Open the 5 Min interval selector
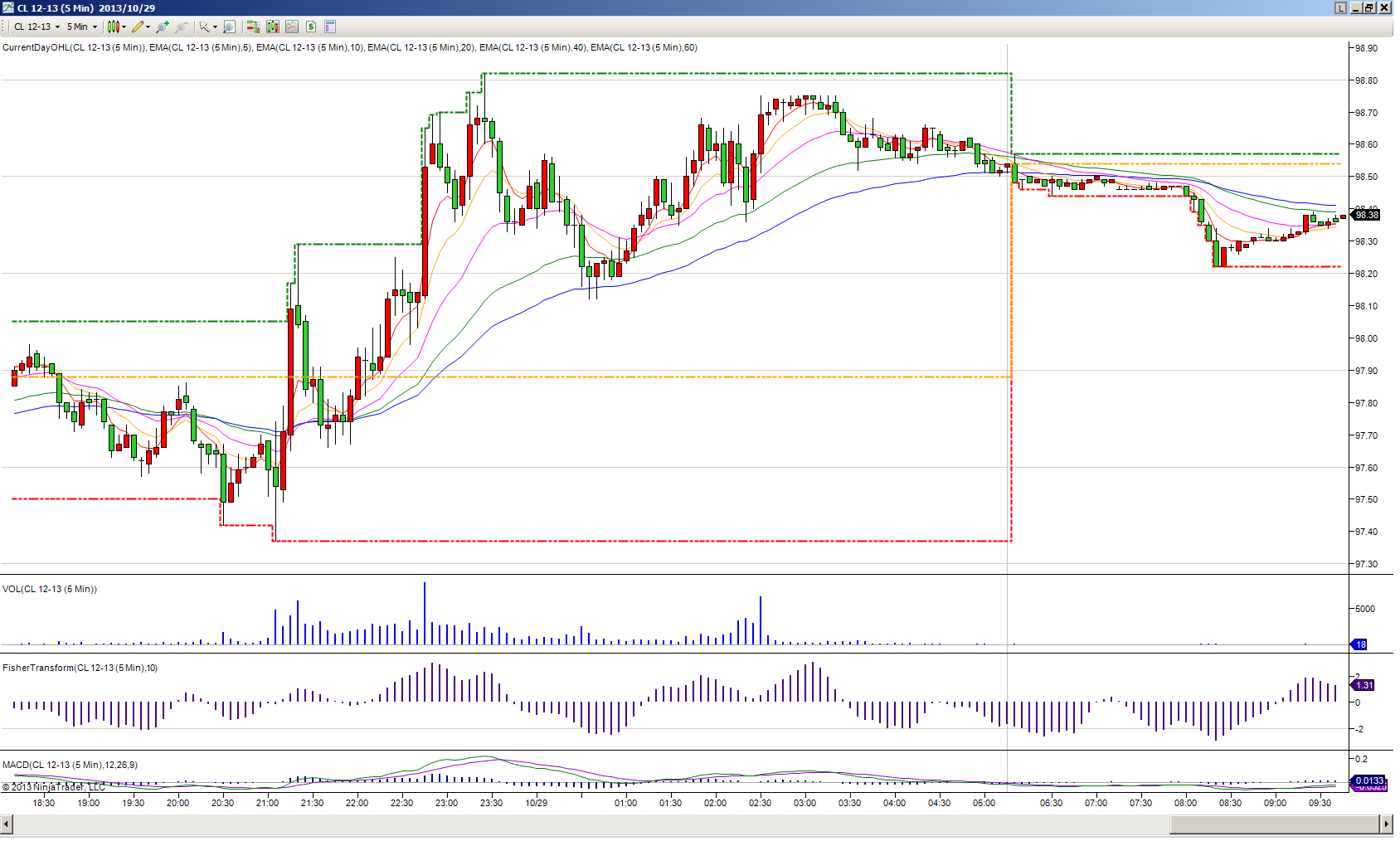1400x841 pixels. [x=82, y=27]
